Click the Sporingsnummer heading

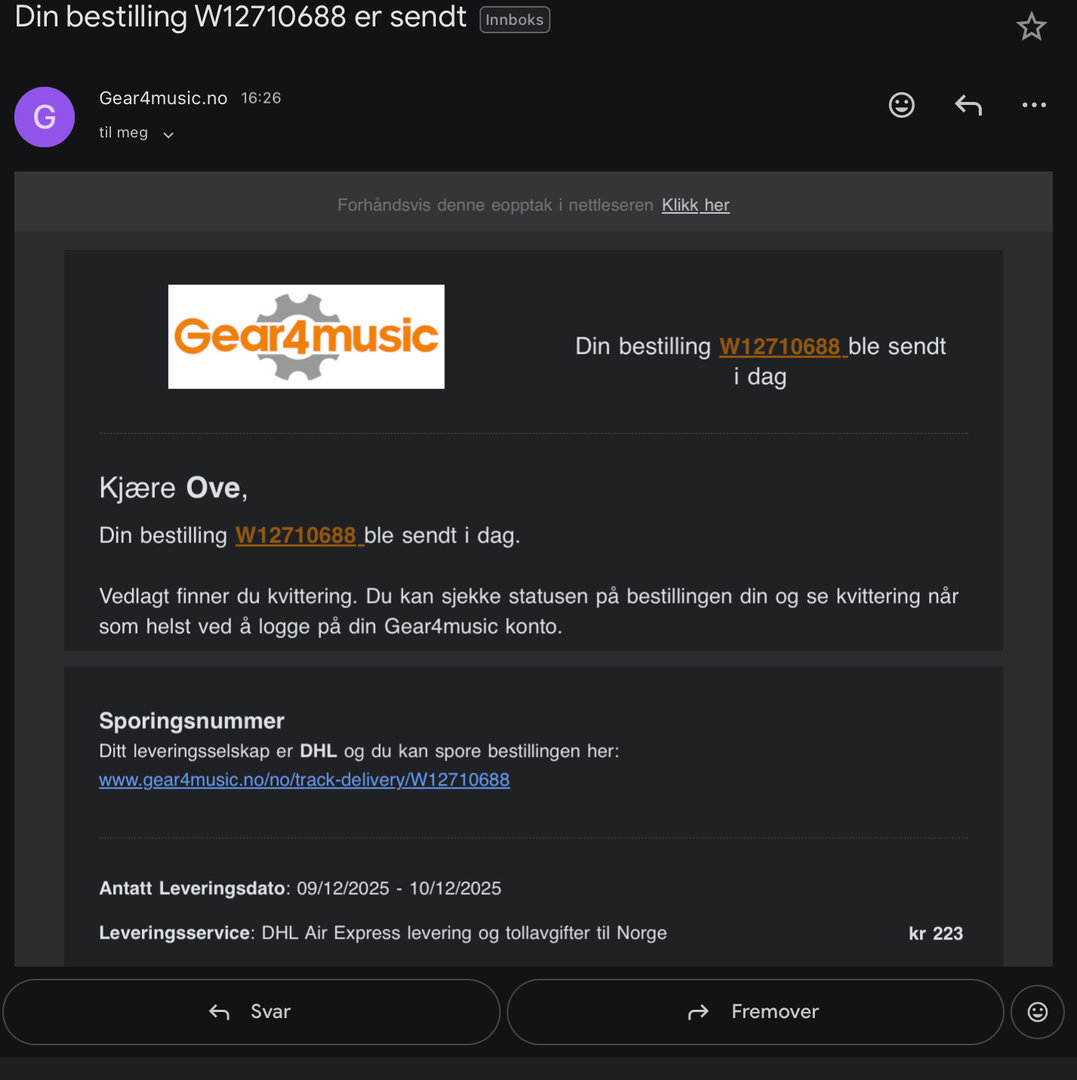tap(192, 721)
